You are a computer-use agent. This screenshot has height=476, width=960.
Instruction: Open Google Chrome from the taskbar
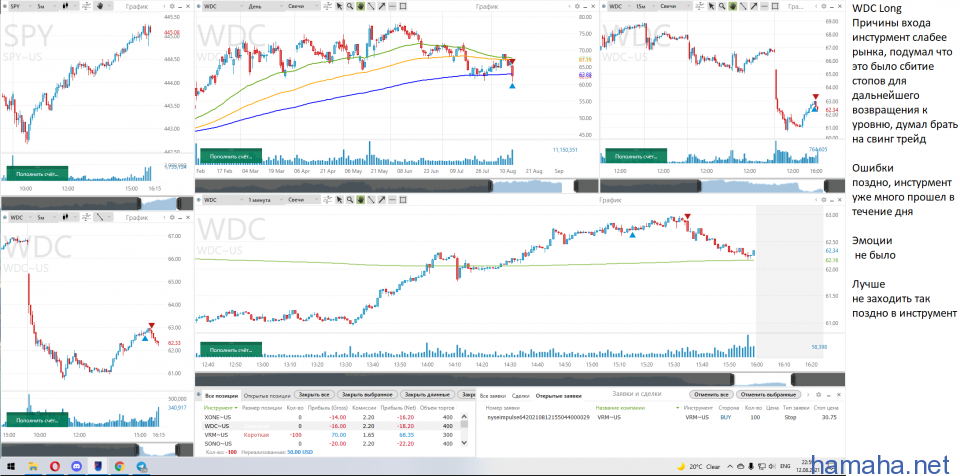(x=119, y=466)
